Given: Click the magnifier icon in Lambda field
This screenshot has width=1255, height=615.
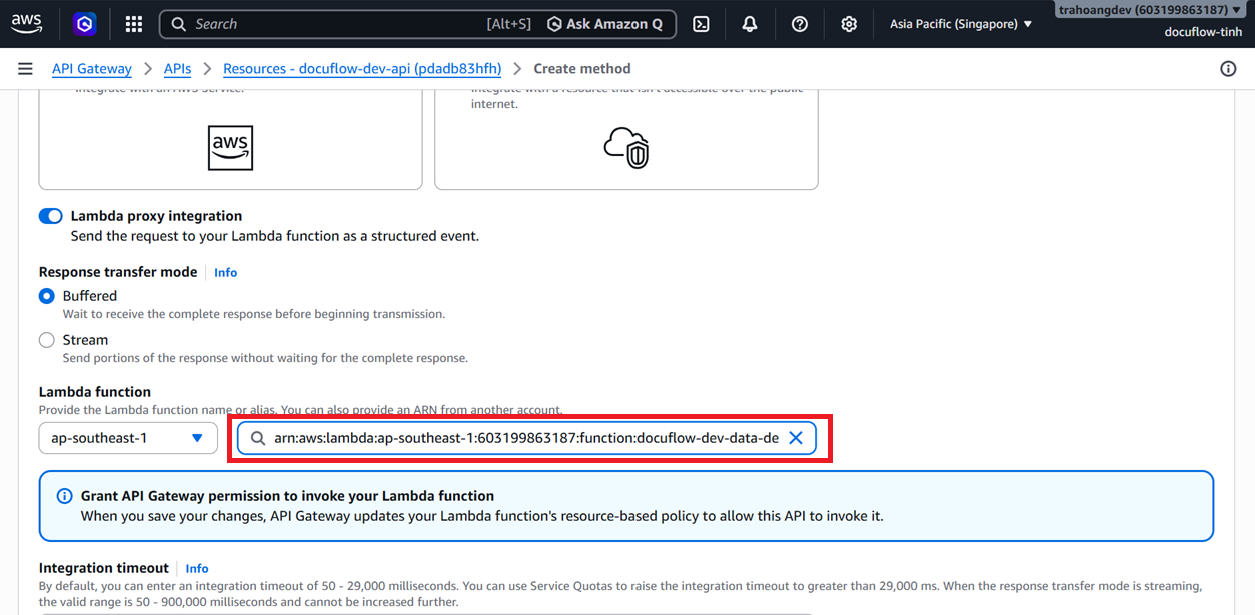Looking at the screenshot, I should point(258,438).
